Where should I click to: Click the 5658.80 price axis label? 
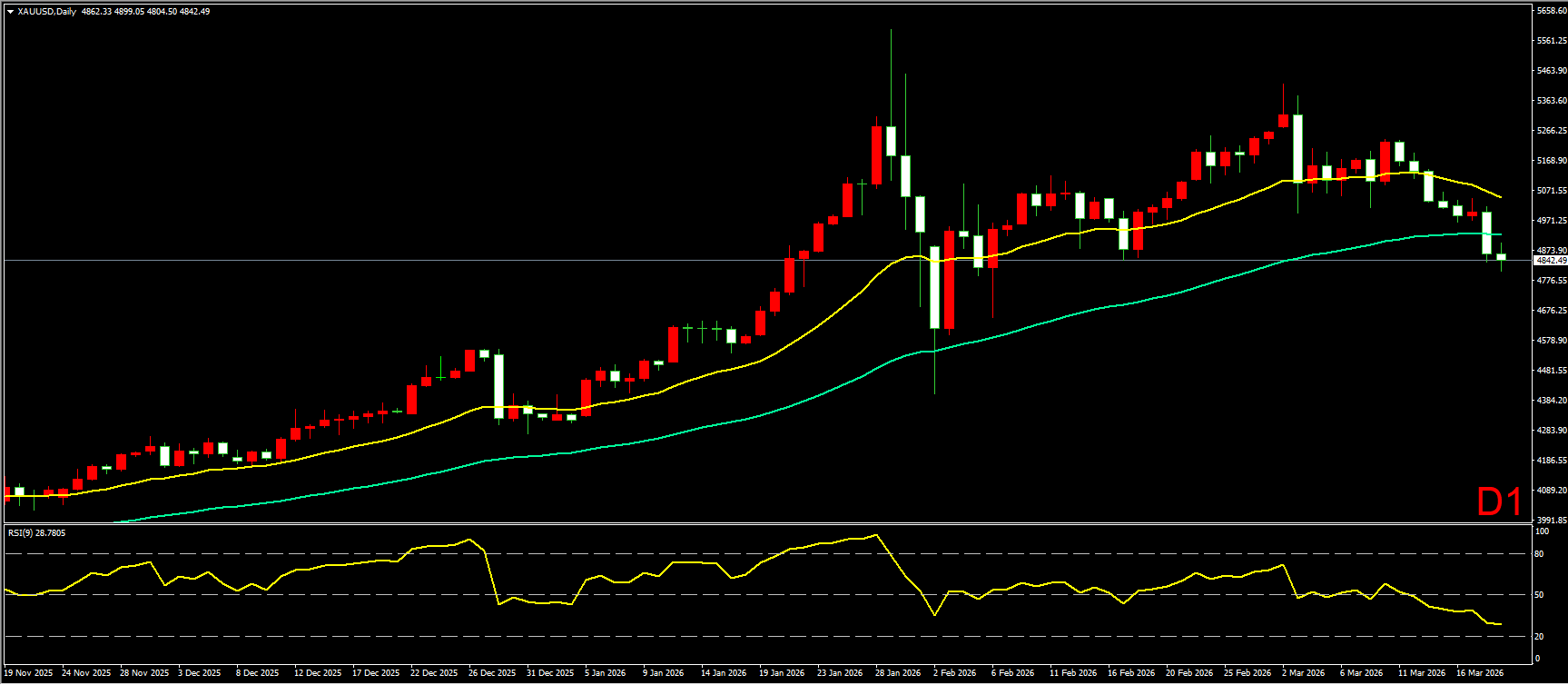[1551, 11]
